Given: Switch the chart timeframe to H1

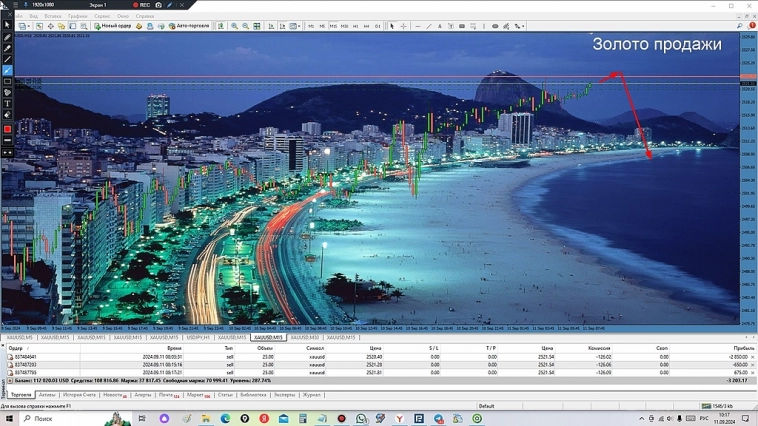Looking at the screenshot, I should point(355,26).
